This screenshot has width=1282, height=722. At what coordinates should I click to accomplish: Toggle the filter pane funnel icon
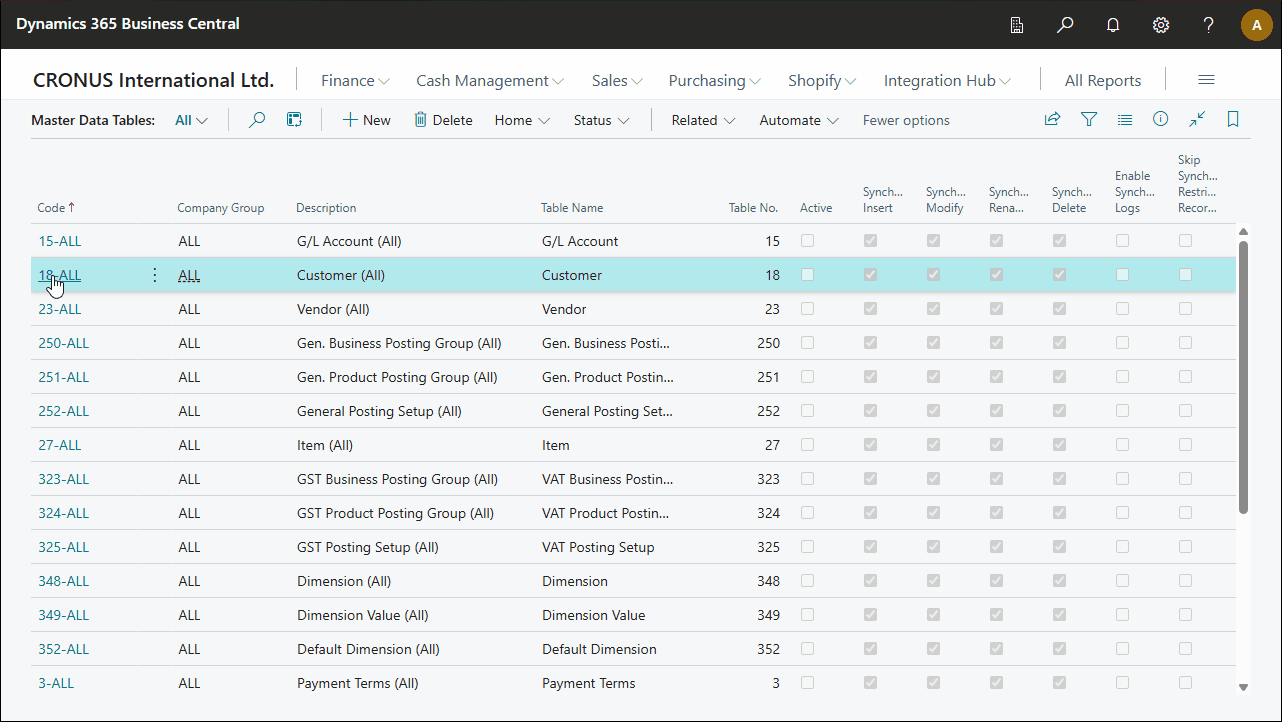(1089, 120)
